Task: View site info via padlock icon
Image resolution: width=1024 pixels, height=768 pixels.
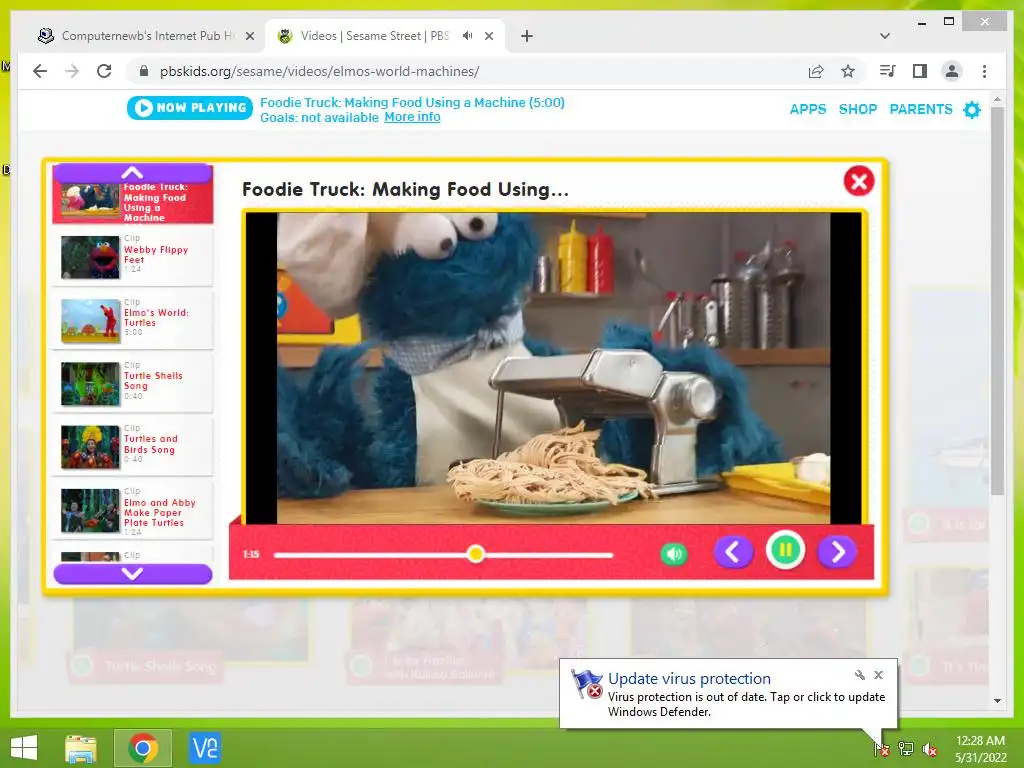Action: [144, 71]
